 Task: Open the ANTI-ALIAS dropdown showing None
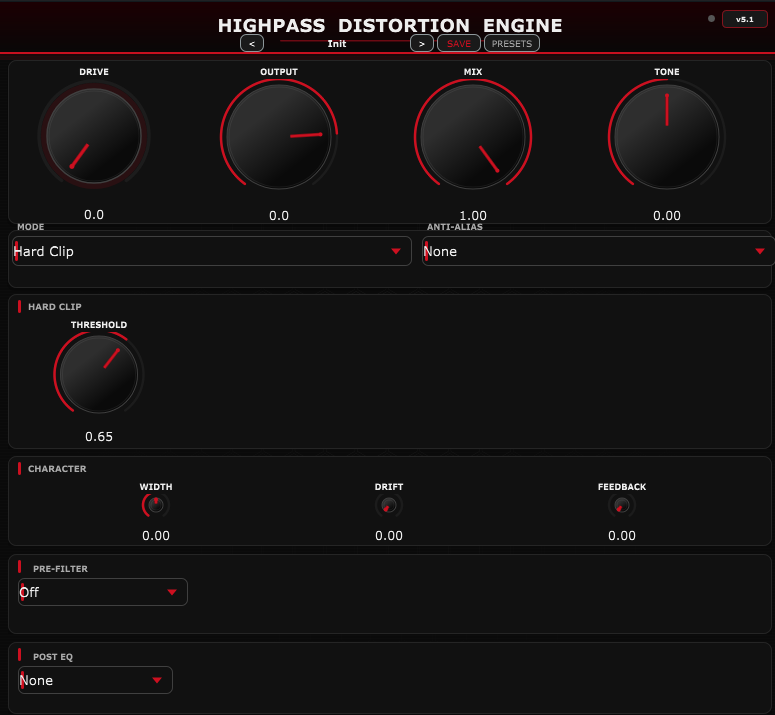point(599,251)
